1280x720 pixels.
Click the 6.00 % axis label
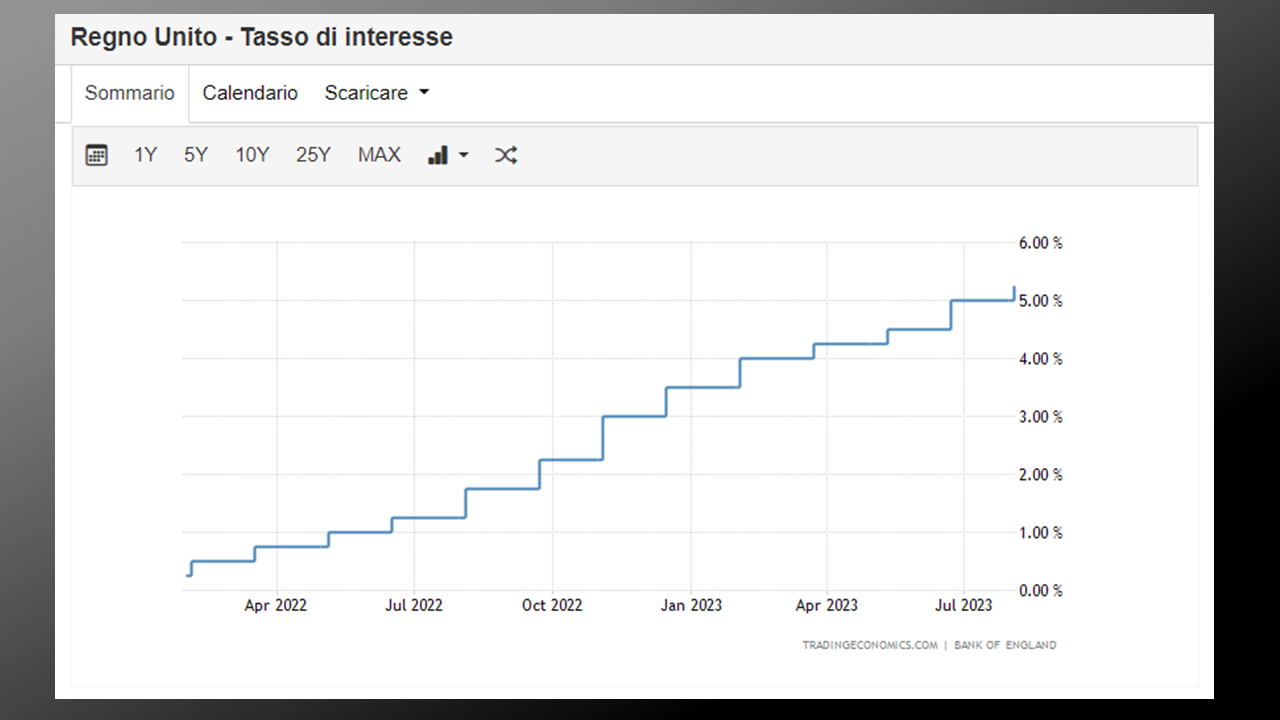(x=1040, y=243)
